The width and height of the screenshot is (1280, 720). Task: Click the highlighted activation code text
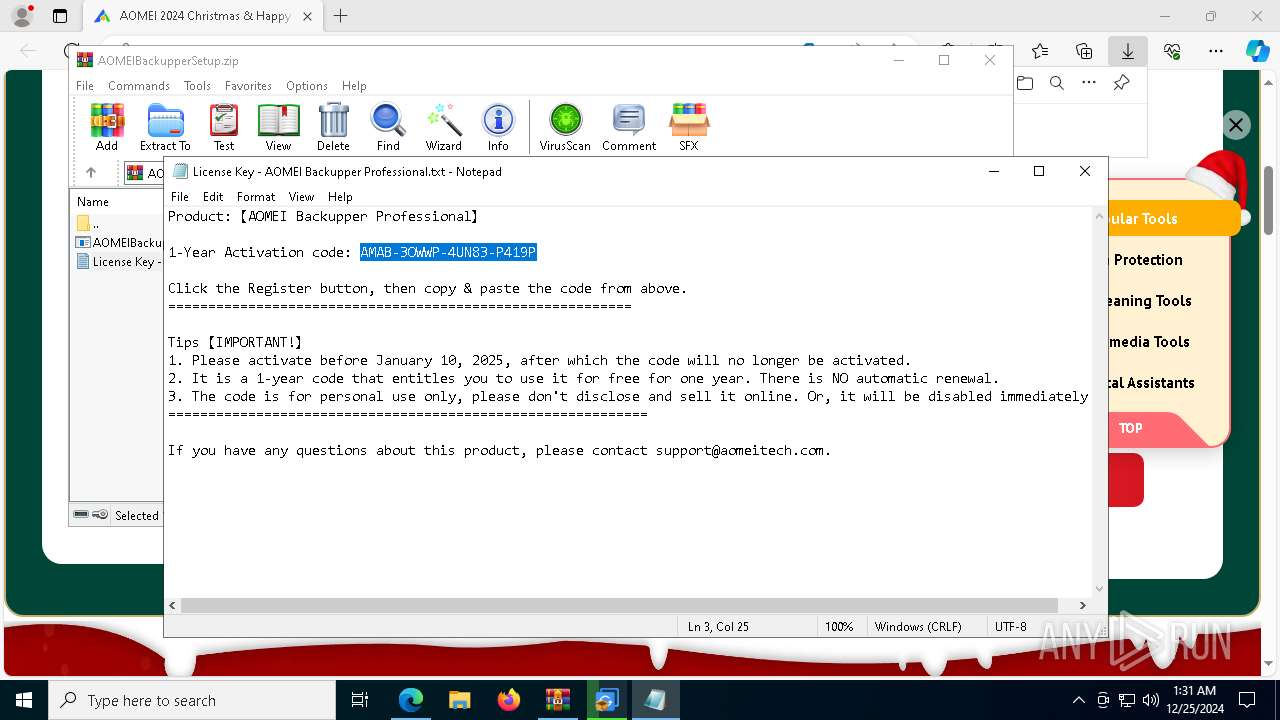(448, 252)
